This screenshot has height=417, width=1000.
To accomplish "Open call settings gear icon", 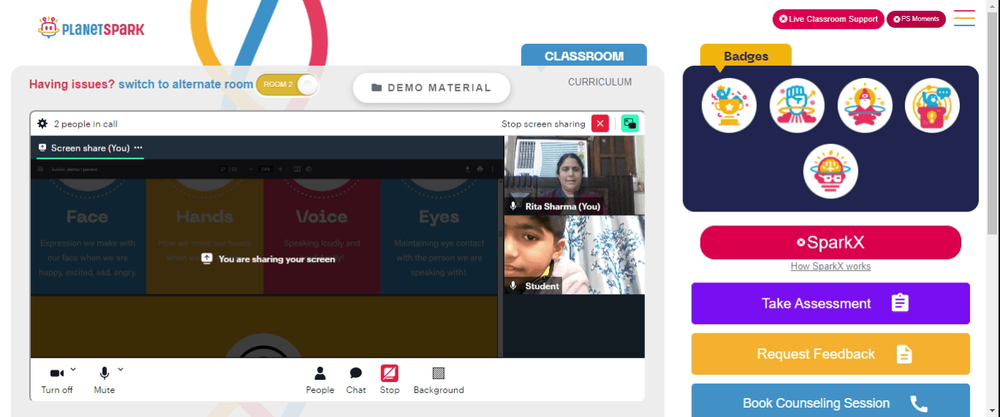I will pos(43,124).
